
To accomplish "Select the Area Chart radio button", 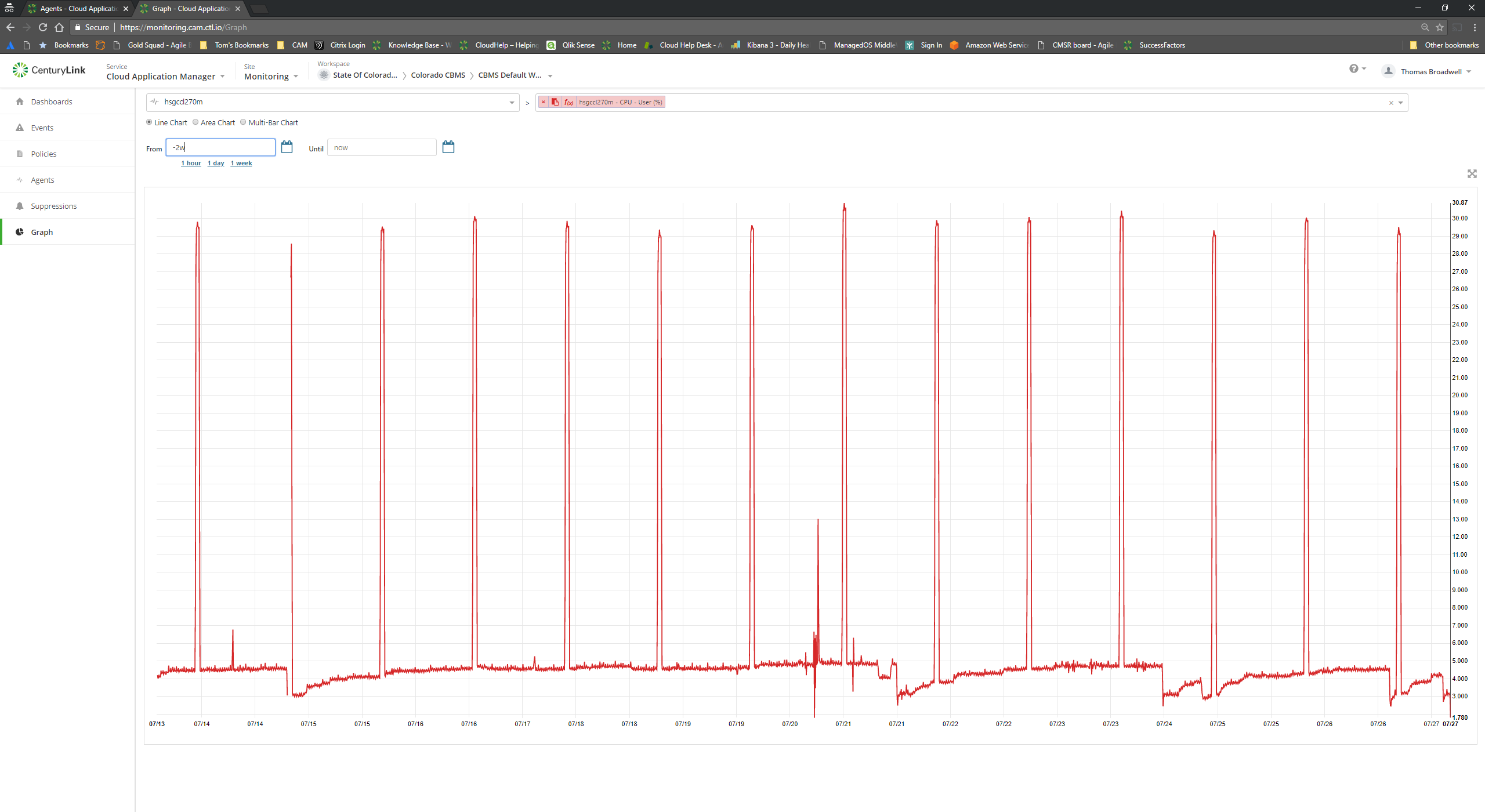I will coord(195,122).
